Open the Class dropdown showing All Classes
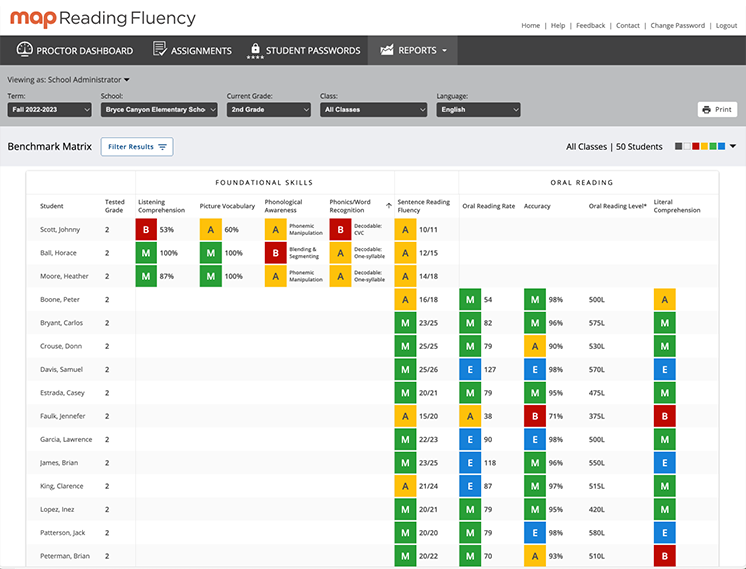The height and width of the screenshot is (569, 746). pos(373,110)
